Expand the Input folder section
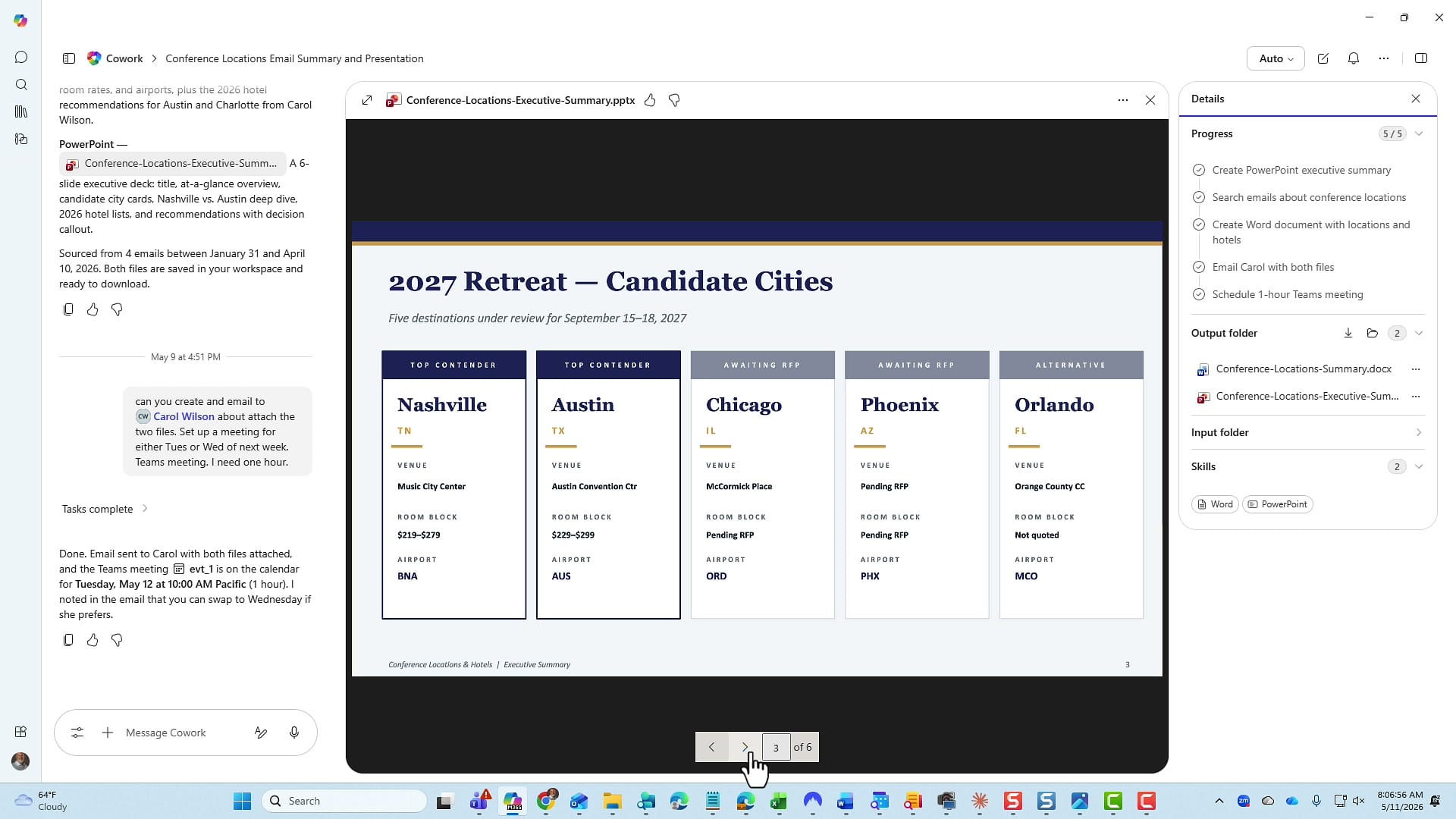The height and width of the screenshot is (819, 1456). (x=1419, y=432)
